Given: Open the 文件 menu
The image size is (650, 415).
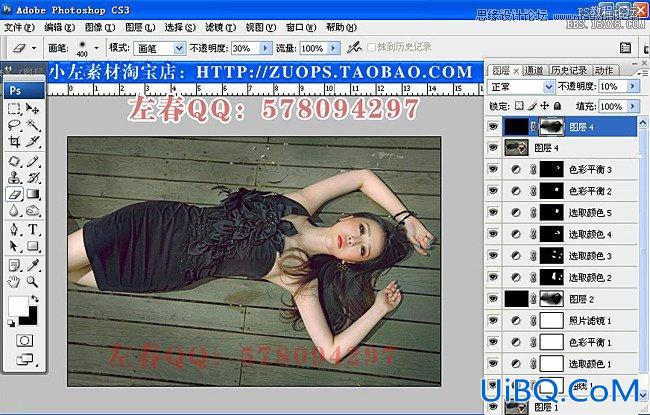Looking at the screenshot, I should (x=19, y=27).
